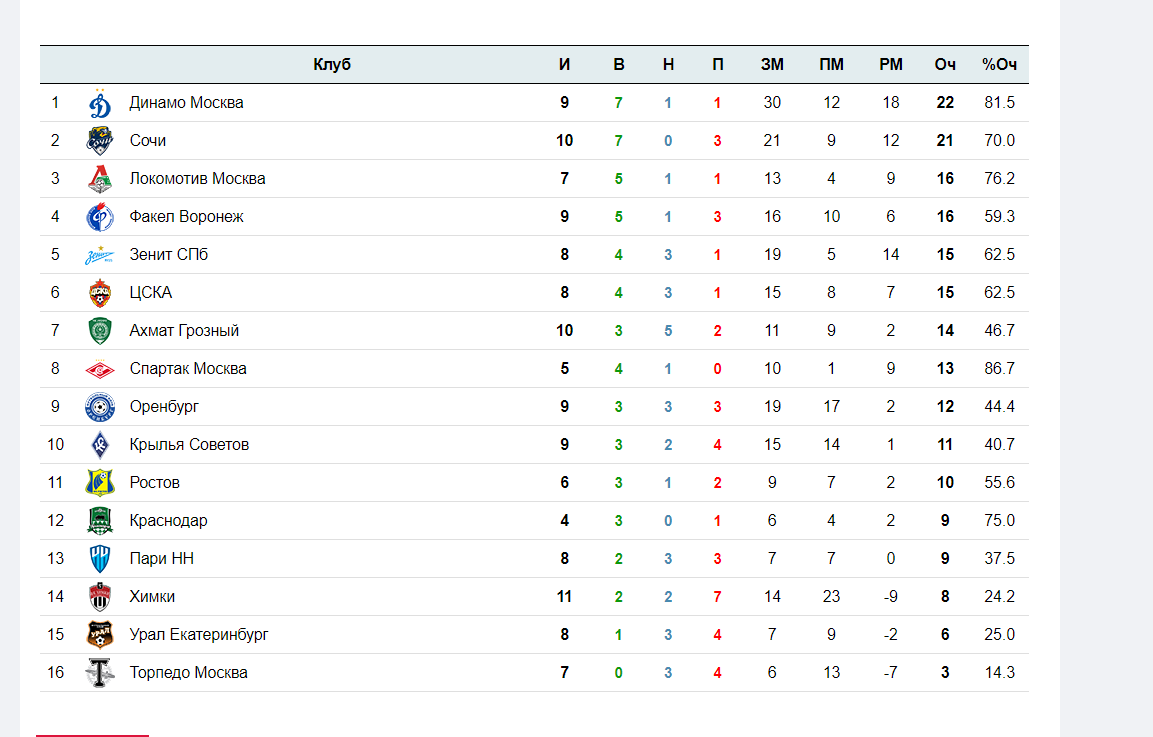This screenshot has width=1153, height=737.
Task: Click the Торпедо Москва club logo
Action: click(x=100, y=673)
